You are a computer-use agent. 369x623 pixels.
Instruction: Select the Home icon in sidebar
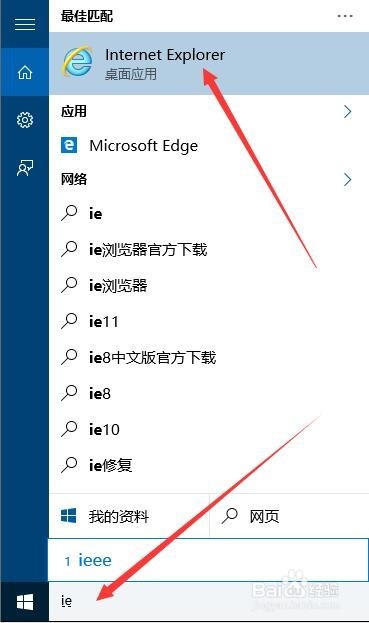[x=25, y=72]
